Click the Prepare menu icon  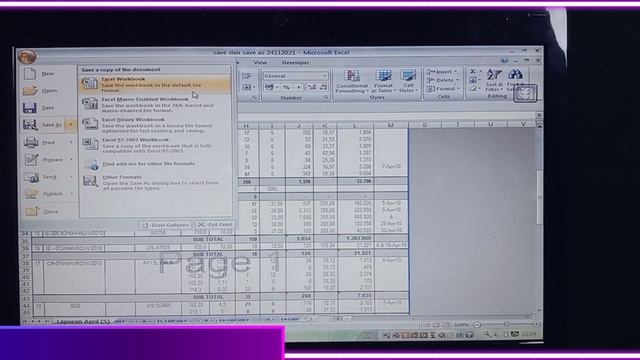[x=31, y=159]
